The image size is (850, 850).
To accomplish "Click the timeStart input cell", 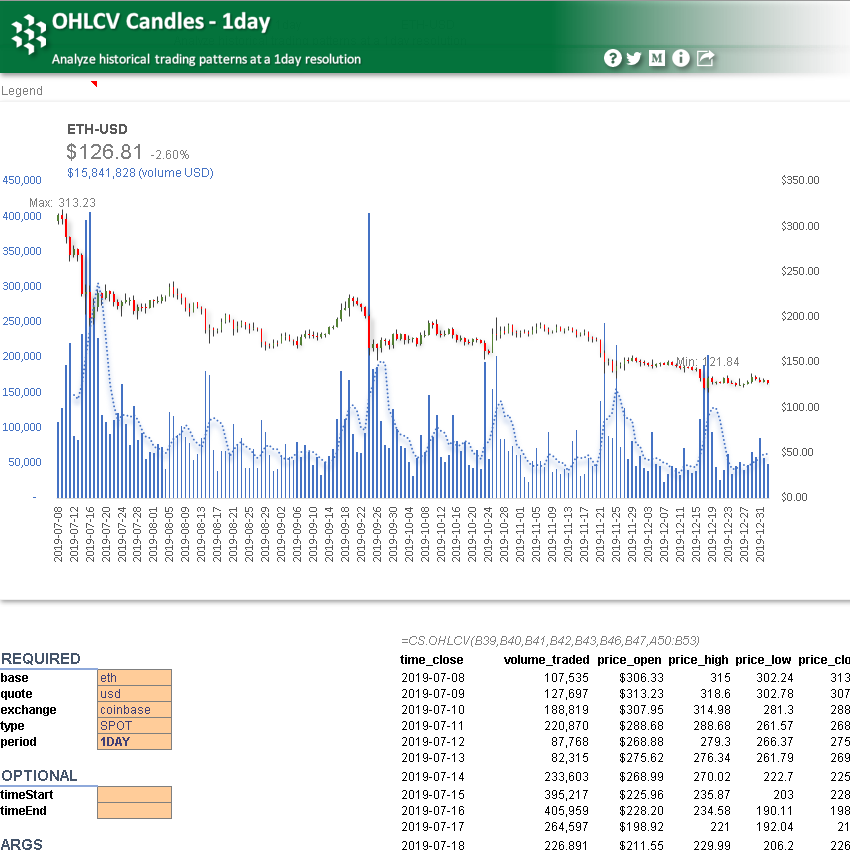I will pos(134,795).
